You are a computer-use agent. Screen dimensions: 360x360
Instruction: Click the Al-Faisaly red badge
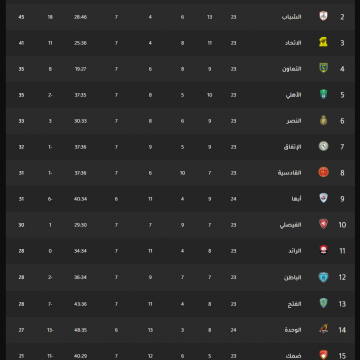(323, 224)
